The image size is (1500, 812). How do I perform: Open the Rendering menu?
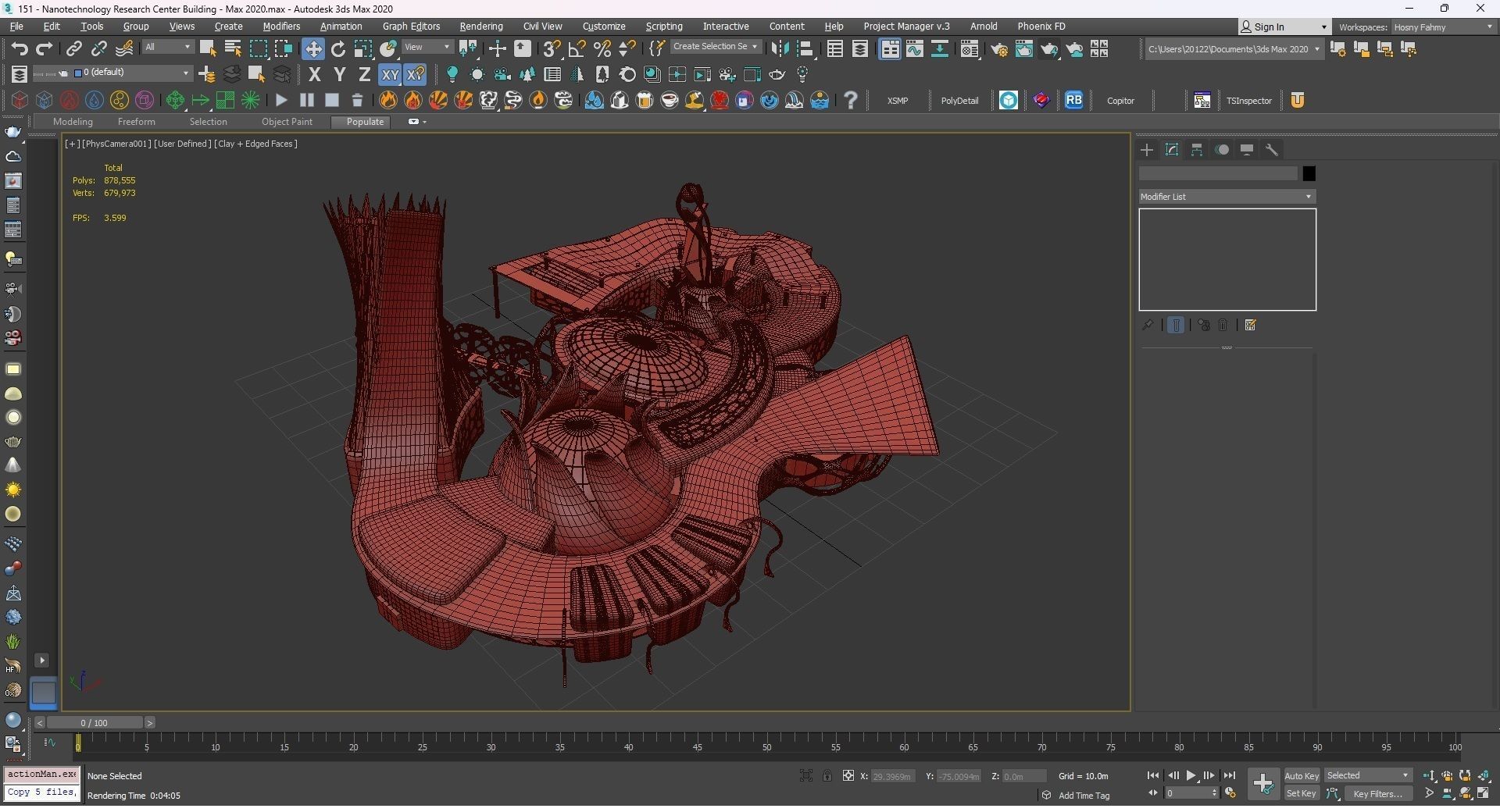480,27
